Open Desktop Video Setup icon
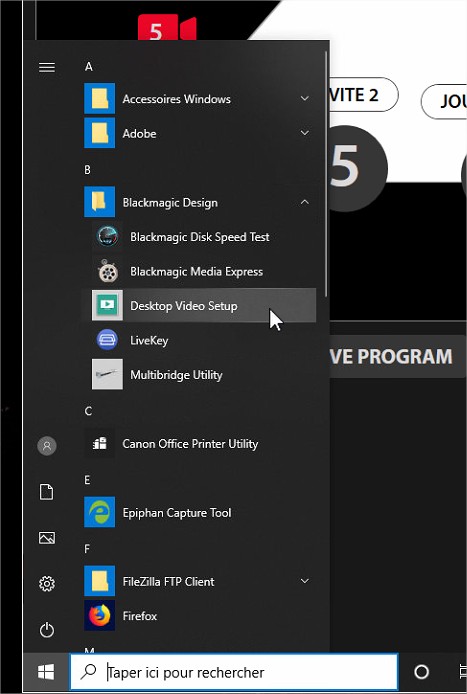The width and height of the screenshot is (467, 694). [107, 305]
